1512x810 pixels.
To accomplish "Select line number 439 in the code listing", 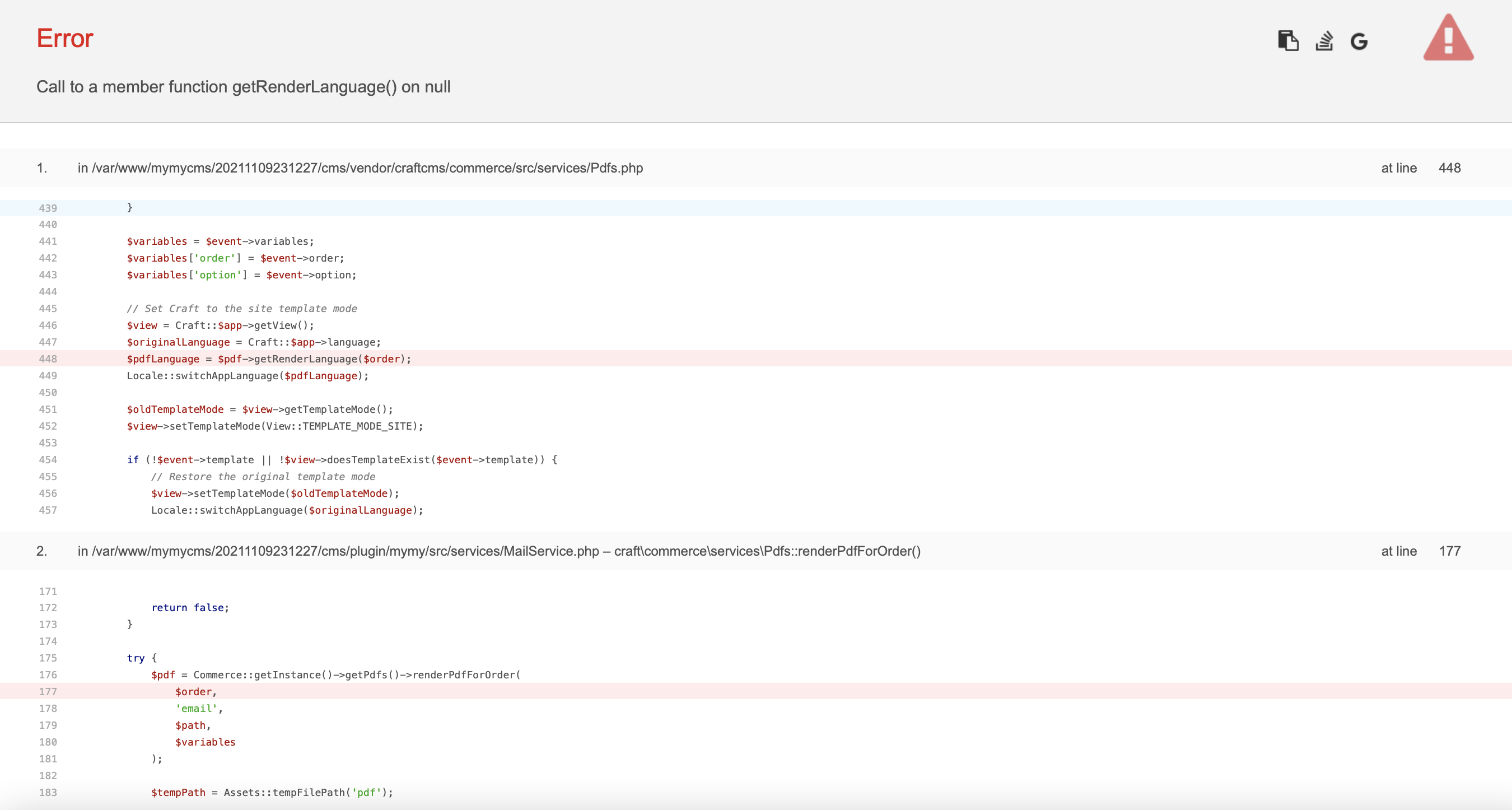I will 48,208.
